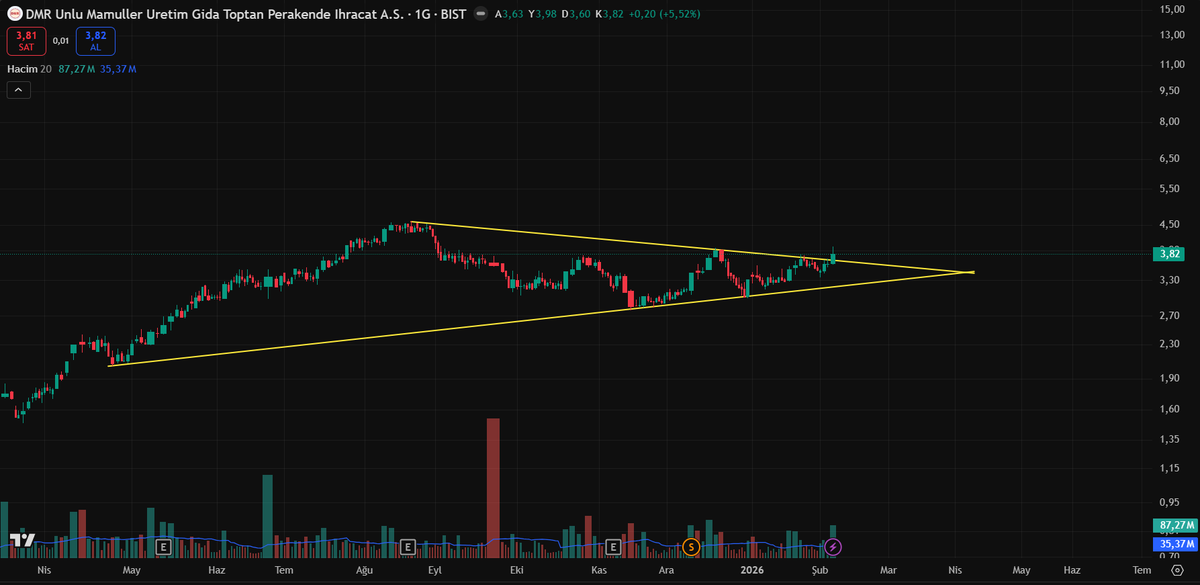This screenshot has height=585, width=1200.
Task: Click the 15,00 price axis label
Action: coord(1171,9)
